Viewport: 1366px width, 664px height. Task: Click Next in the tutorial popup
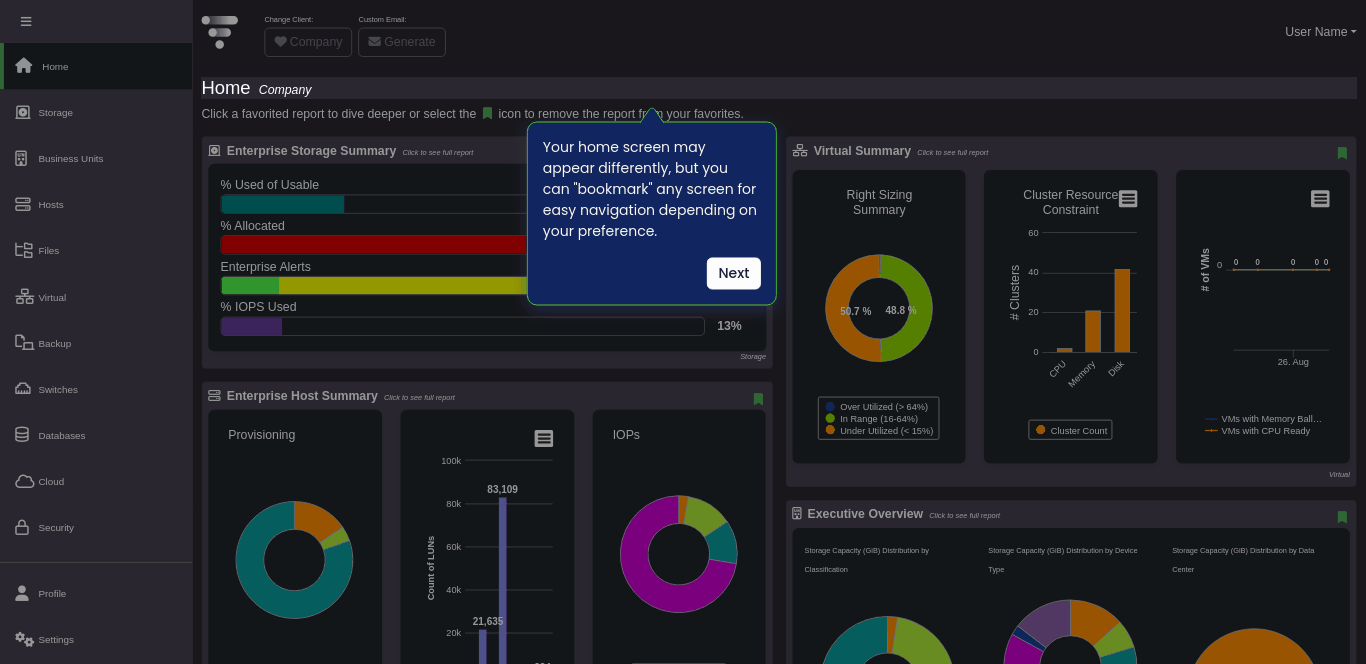point(734,273)
